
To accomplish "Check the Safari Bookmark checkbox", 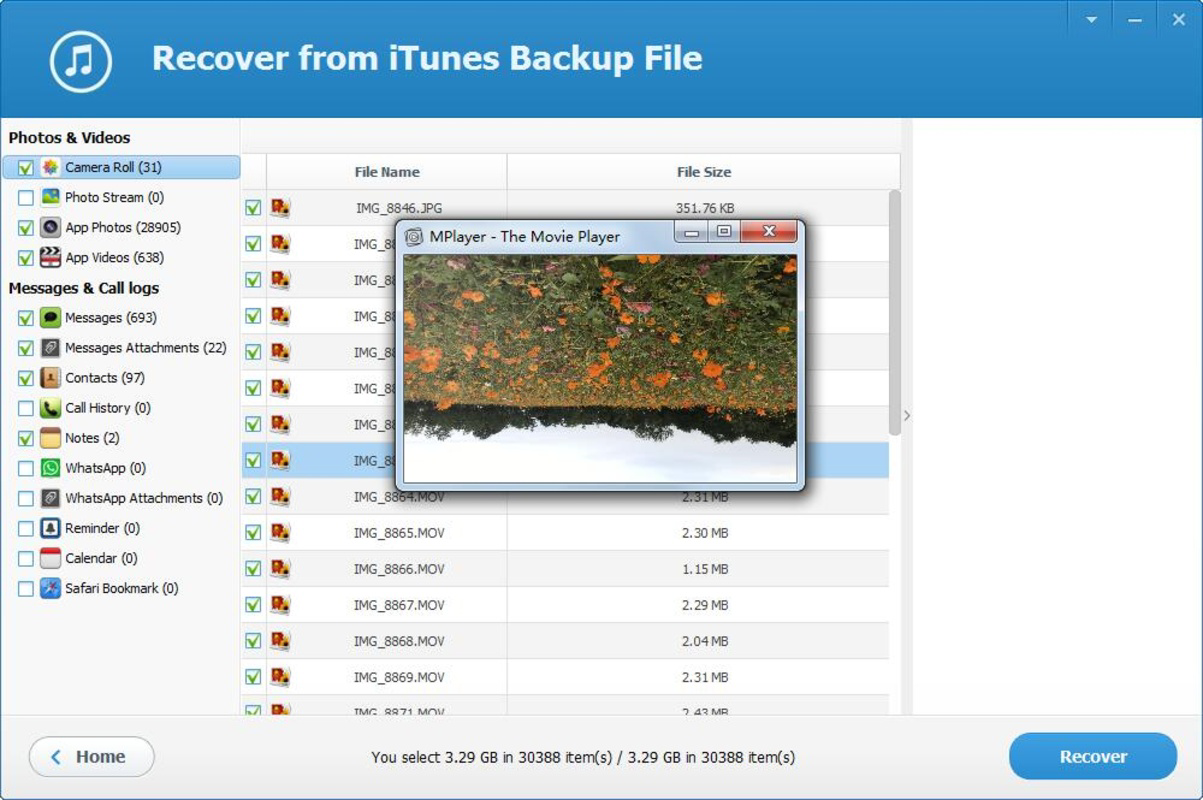I will pyautogui.click(x=26, y=589).
